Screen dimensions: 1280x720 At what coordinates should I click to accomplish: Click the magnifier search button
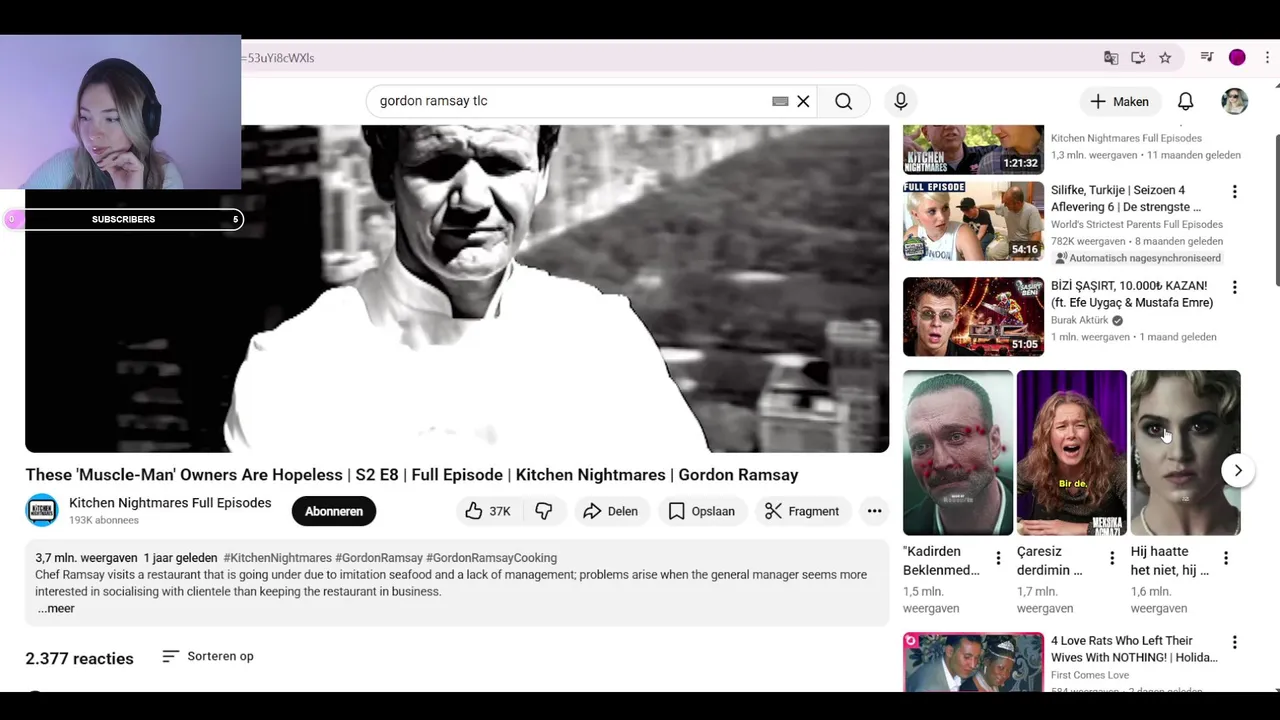point(844,101)
